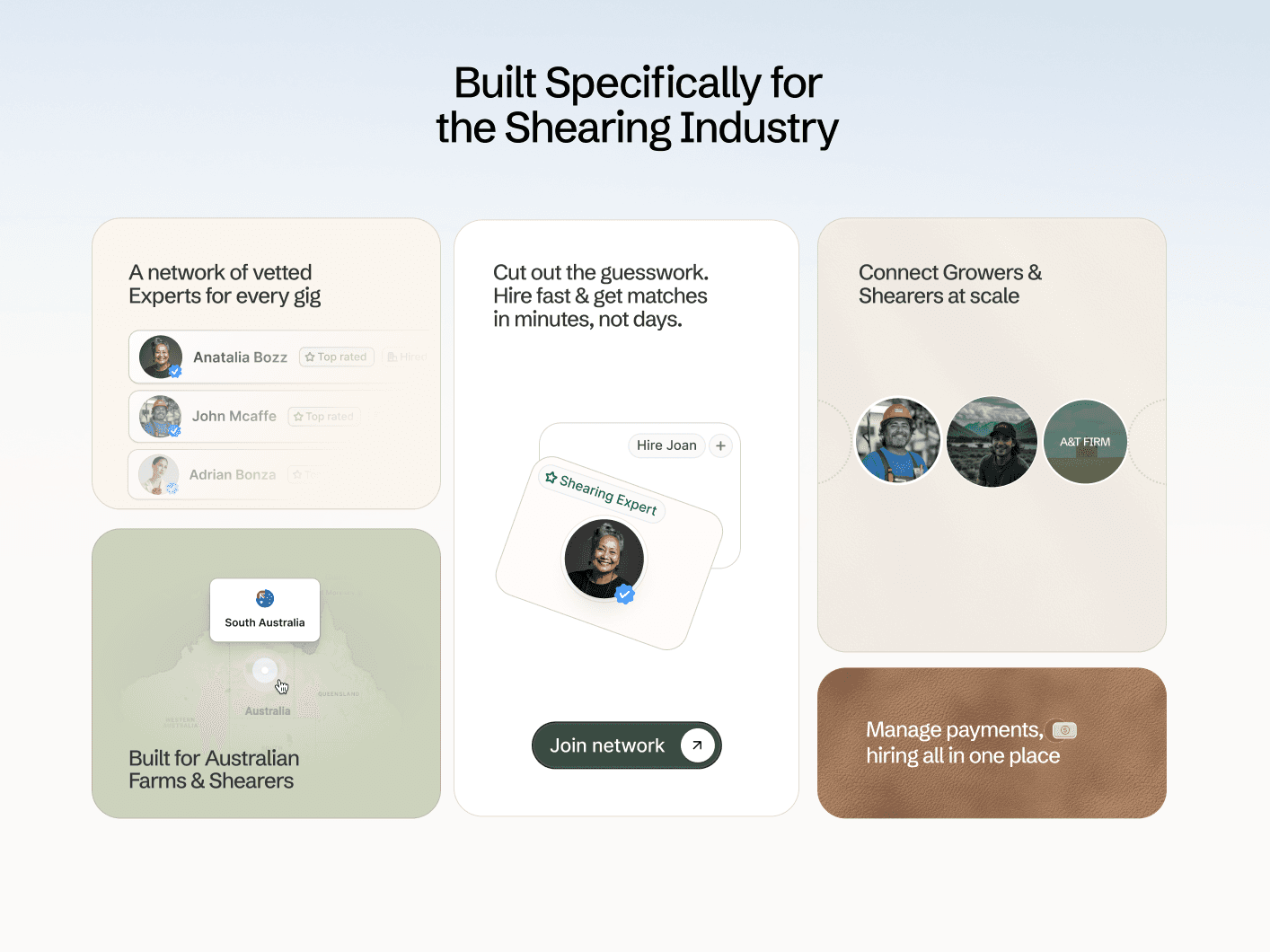
Task: Click the South Australia map tooltip
Action: 265,610
